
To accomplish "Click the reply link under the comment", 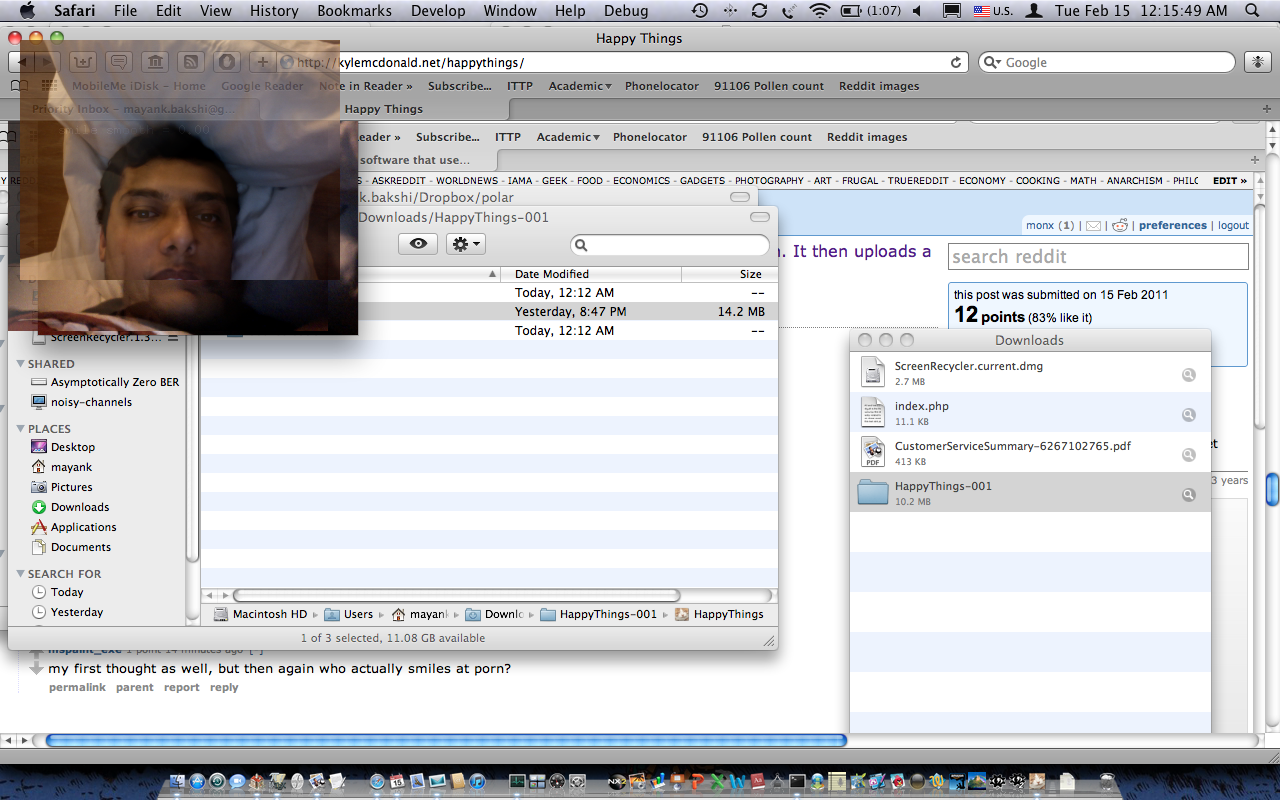I will (x=224, y=688).
